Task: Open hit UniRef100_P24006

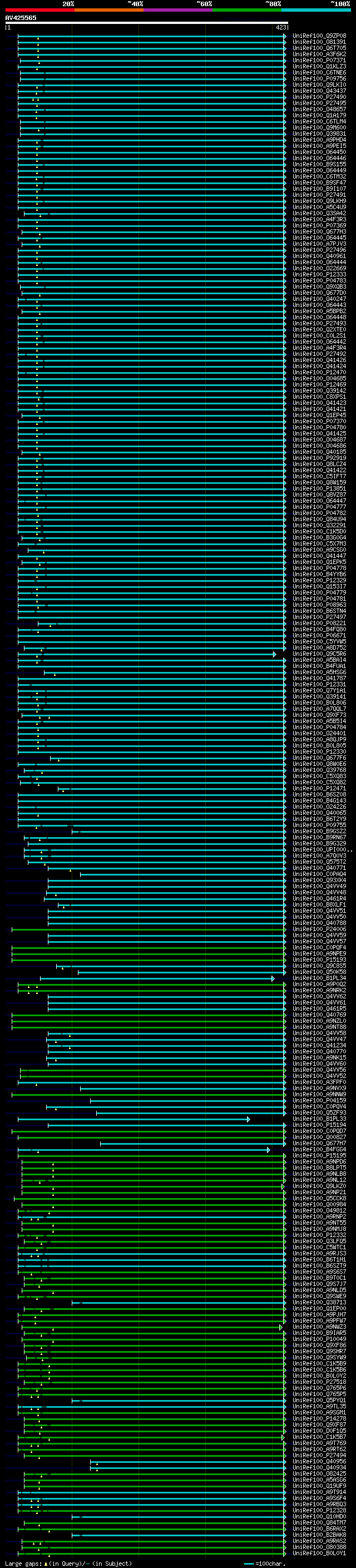Action: (x=319, y=929)
